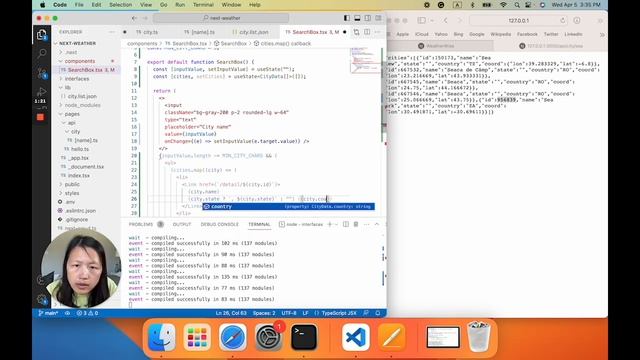
Task: Go forward in VS Code navigation
Action: 145,18
